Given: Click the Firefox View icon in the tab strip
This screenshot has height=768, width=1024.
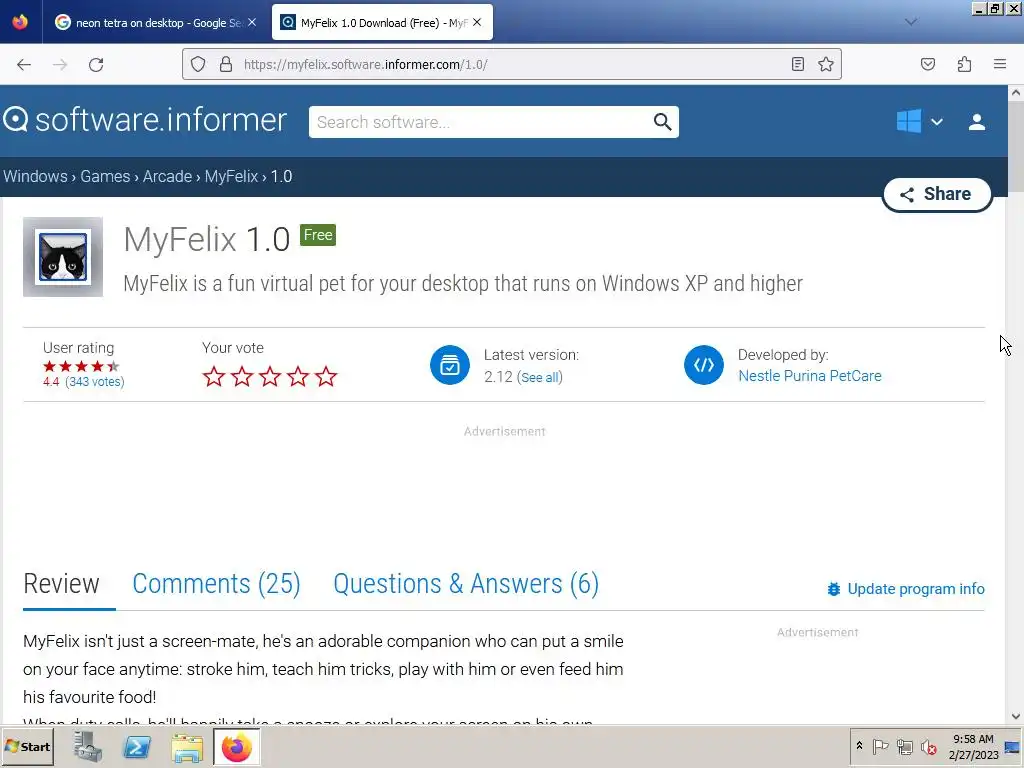Looking at the screenshot, I should (x=20, y=22).
